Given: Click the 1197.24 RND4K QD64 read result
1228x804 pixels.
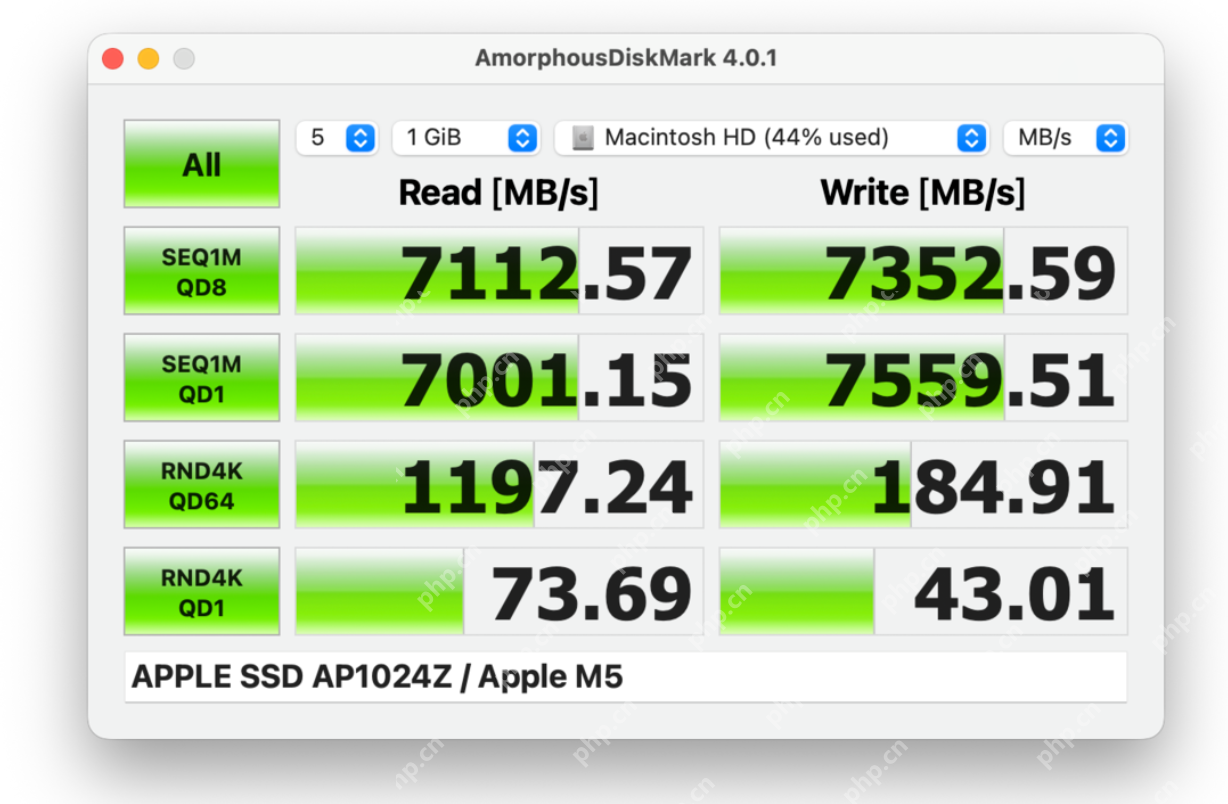Looking at the screenshot, I should (499, 485).
